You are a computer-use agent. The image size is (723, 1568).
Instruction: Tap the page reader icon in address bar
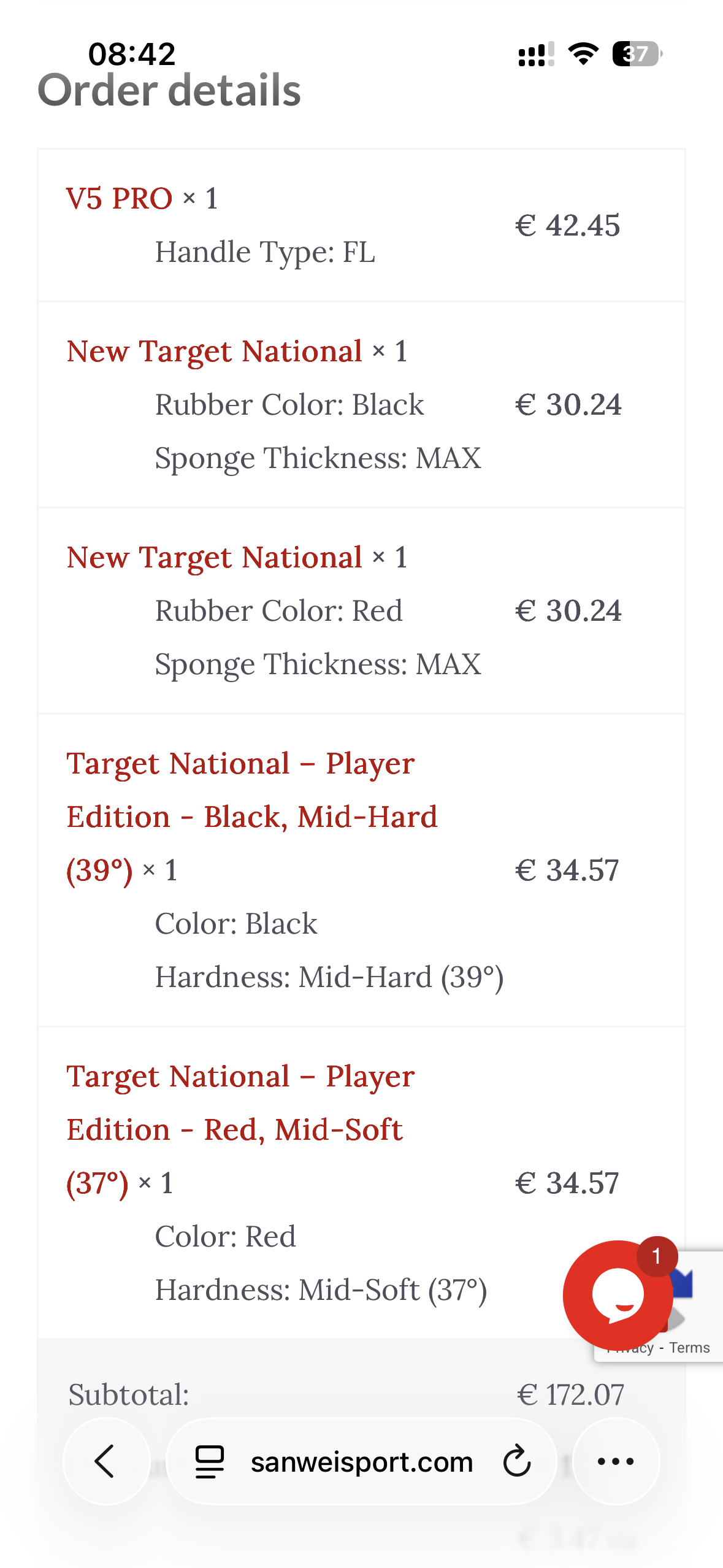click(x=209, y=1461)
